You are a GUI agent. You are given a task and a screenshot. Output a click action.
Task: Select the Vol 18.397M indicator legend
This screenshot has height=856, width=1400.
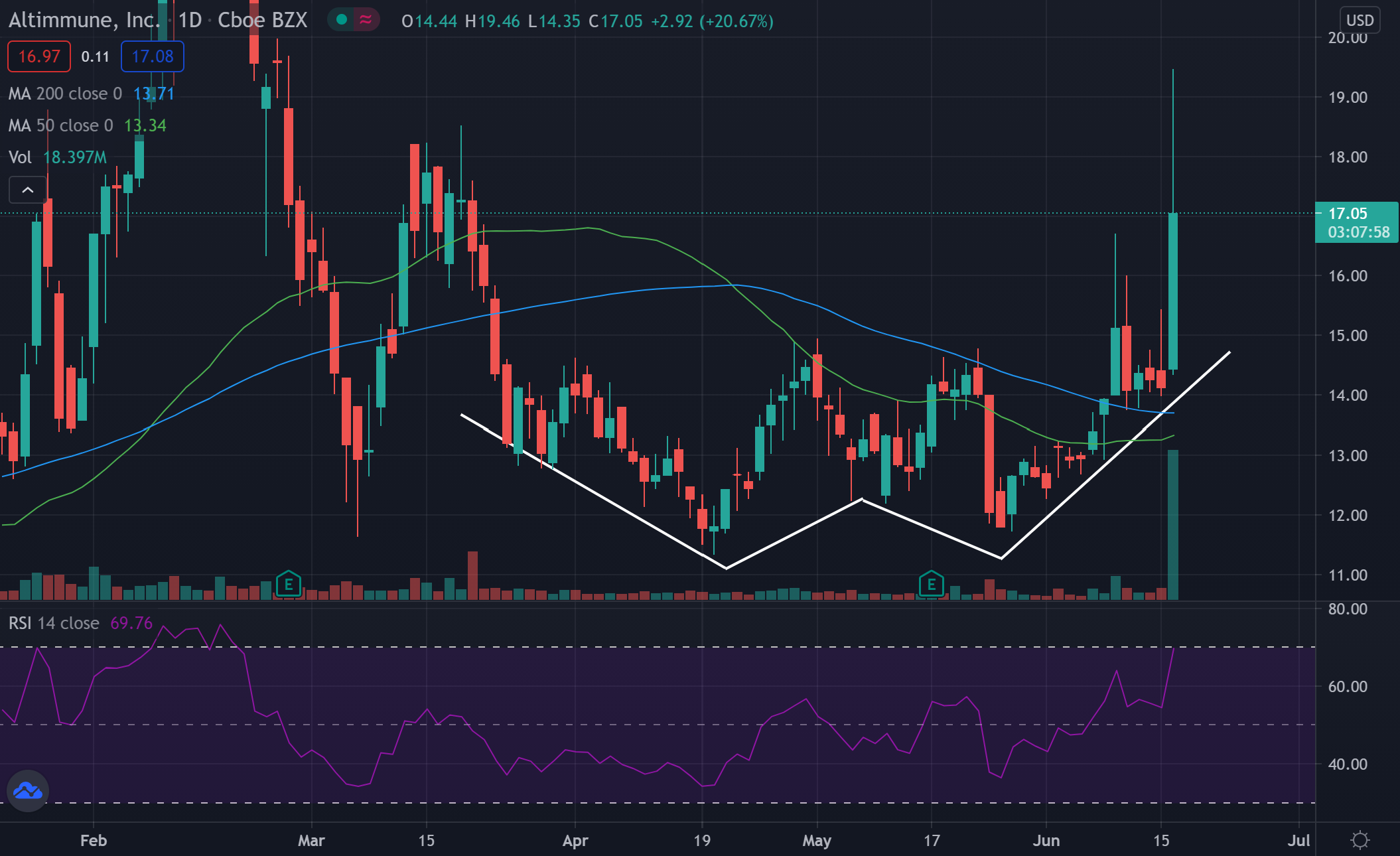tap(57, 157)
